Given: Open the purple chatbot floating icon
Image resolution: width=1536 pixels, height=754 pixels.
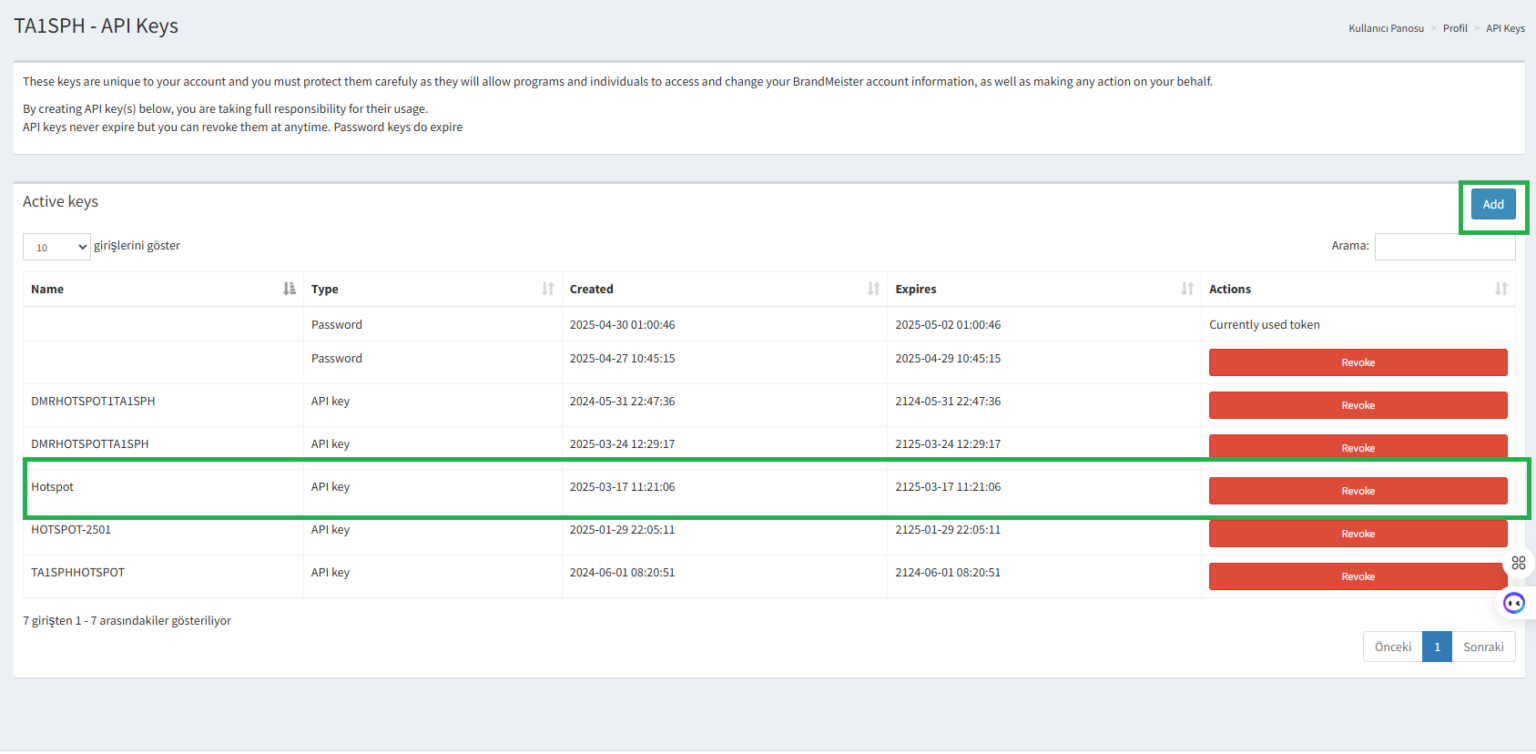Looking at the screenshot, I should coord(1514,603).
